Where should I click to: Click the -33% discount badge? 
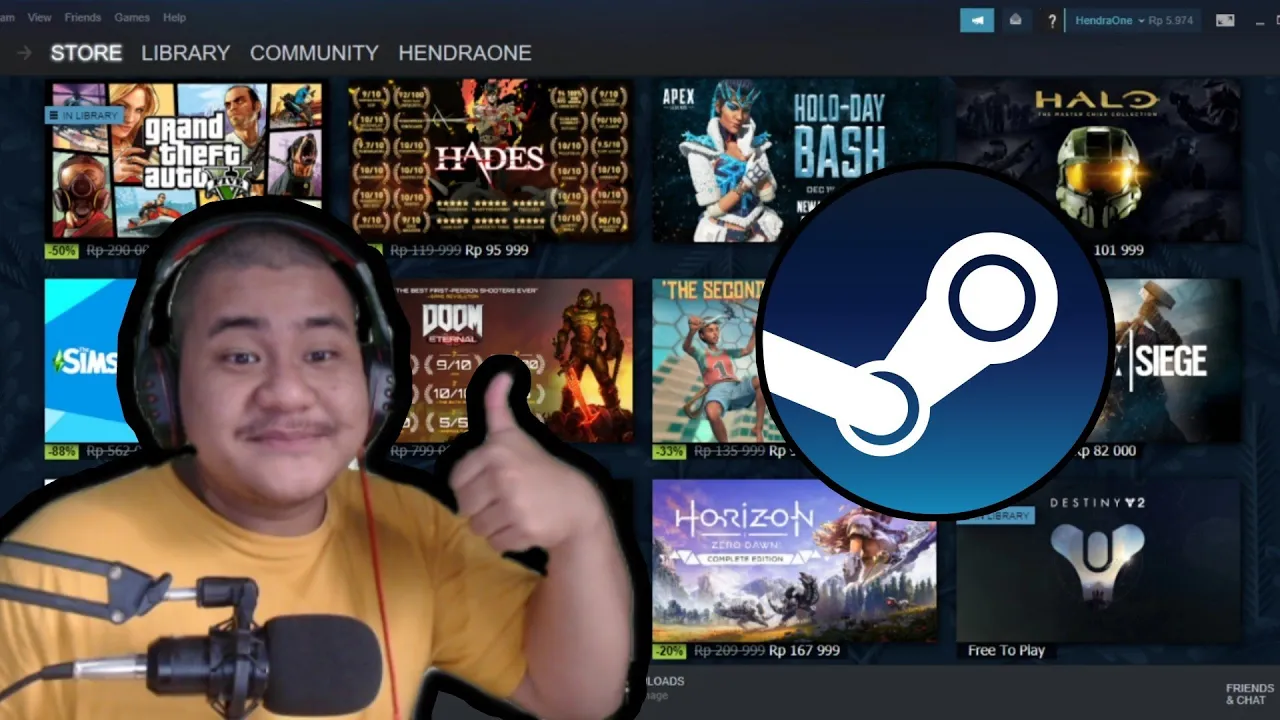tap(669, 452)
